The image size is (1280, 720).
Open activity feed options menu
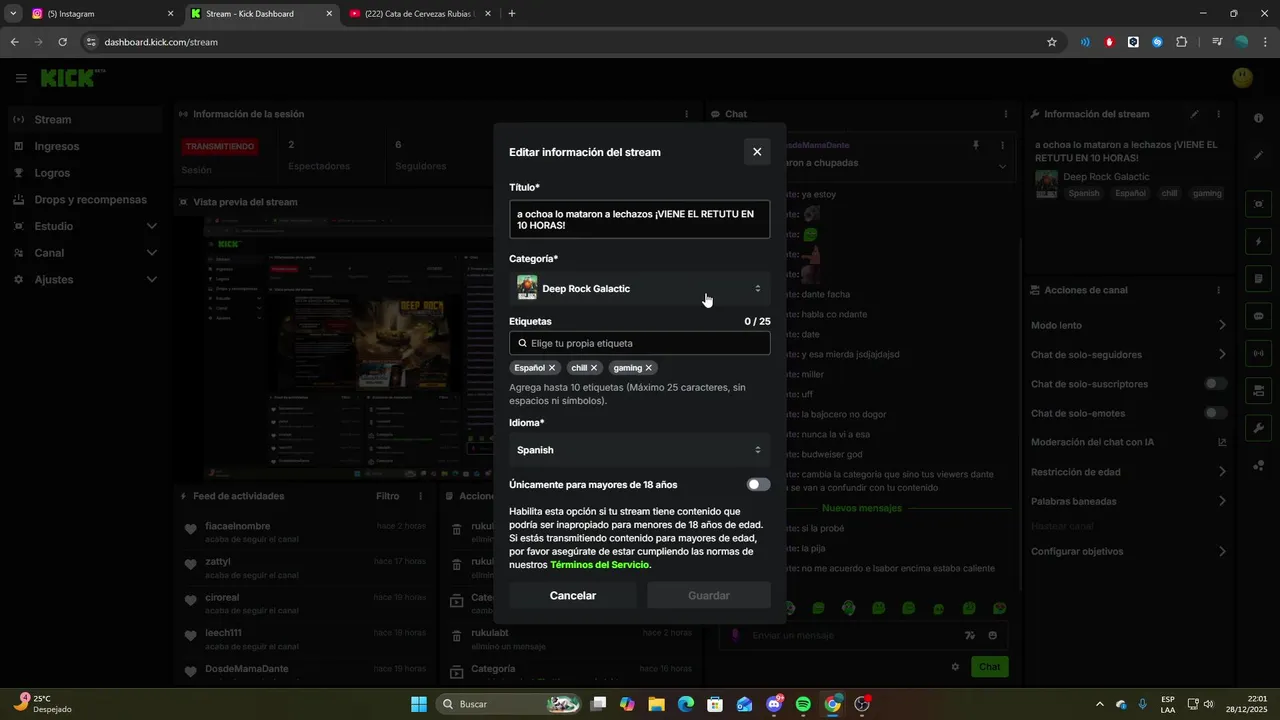pyautogui.click(x=419, y=496)
